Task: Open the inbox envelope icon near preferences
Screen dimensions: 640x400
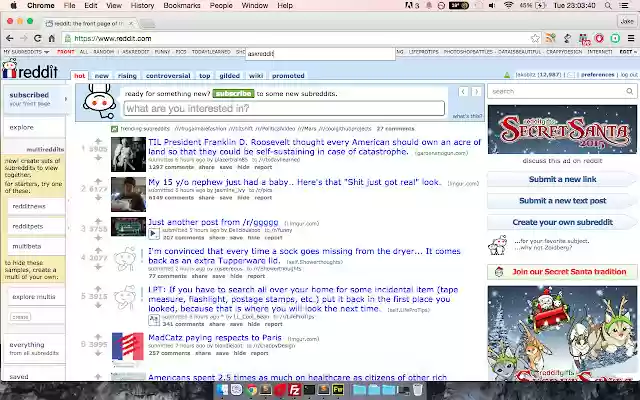Action: [571, 75]
